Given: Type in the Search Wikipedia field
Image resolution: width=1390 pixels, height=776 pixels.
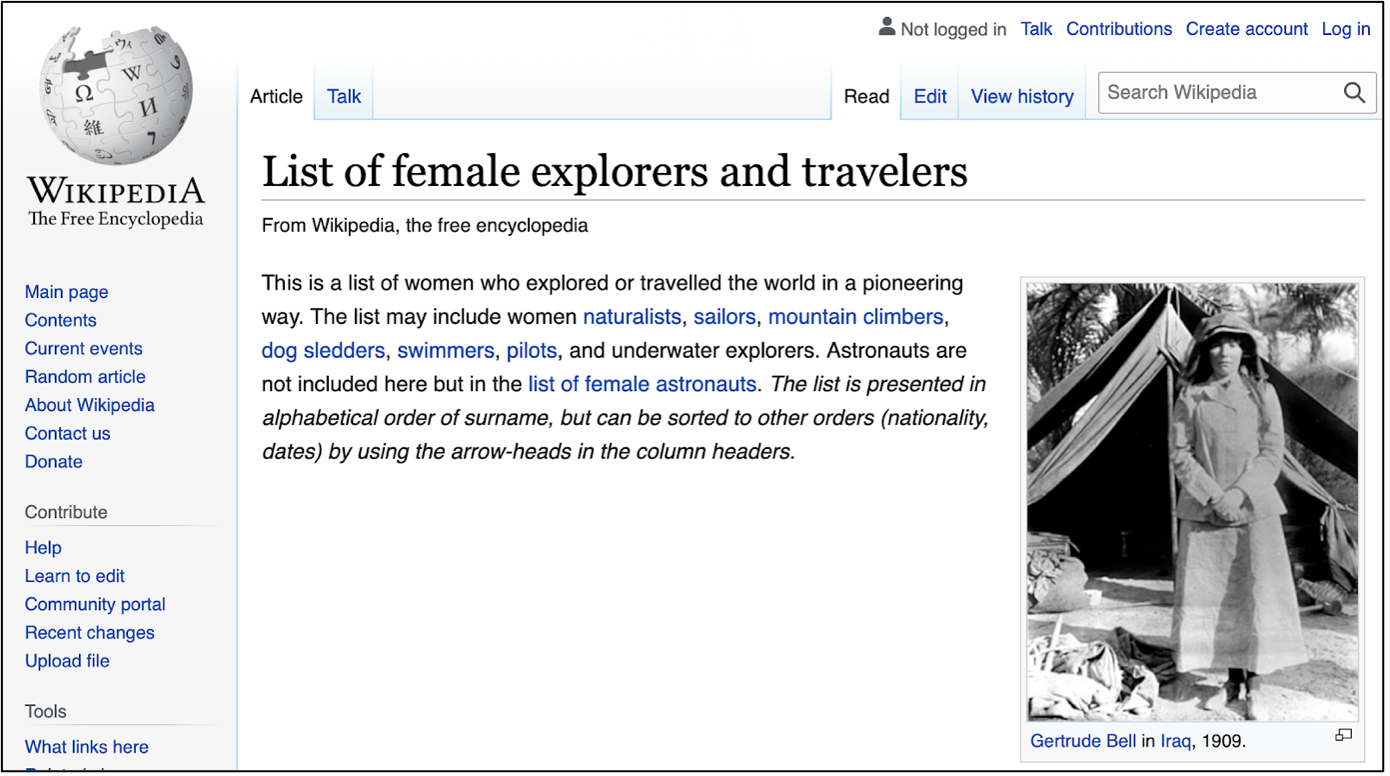Looking at the screenshot, I should point(1218,93).
